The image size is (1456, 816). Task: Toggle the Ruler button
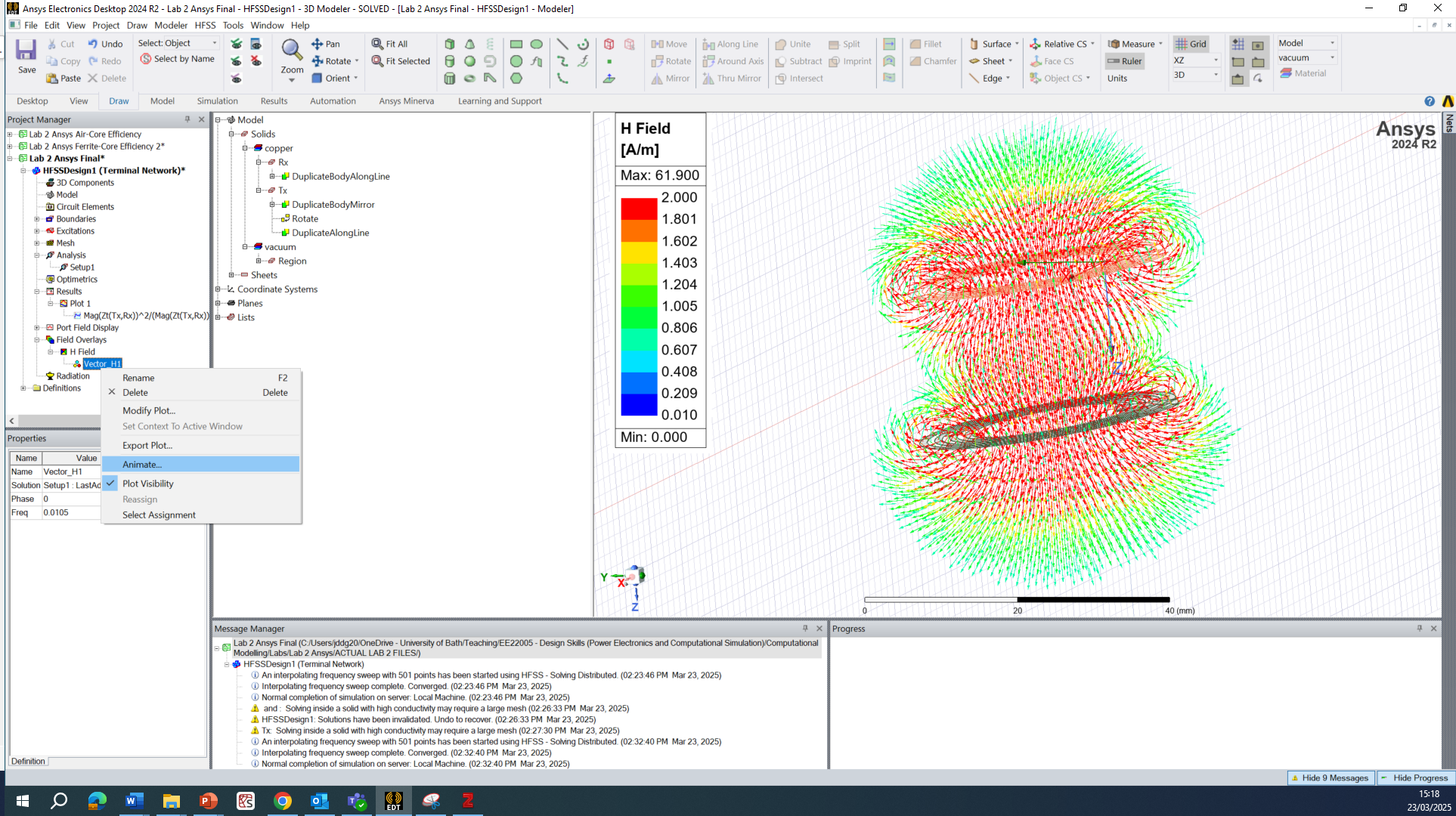[1124, 61]
